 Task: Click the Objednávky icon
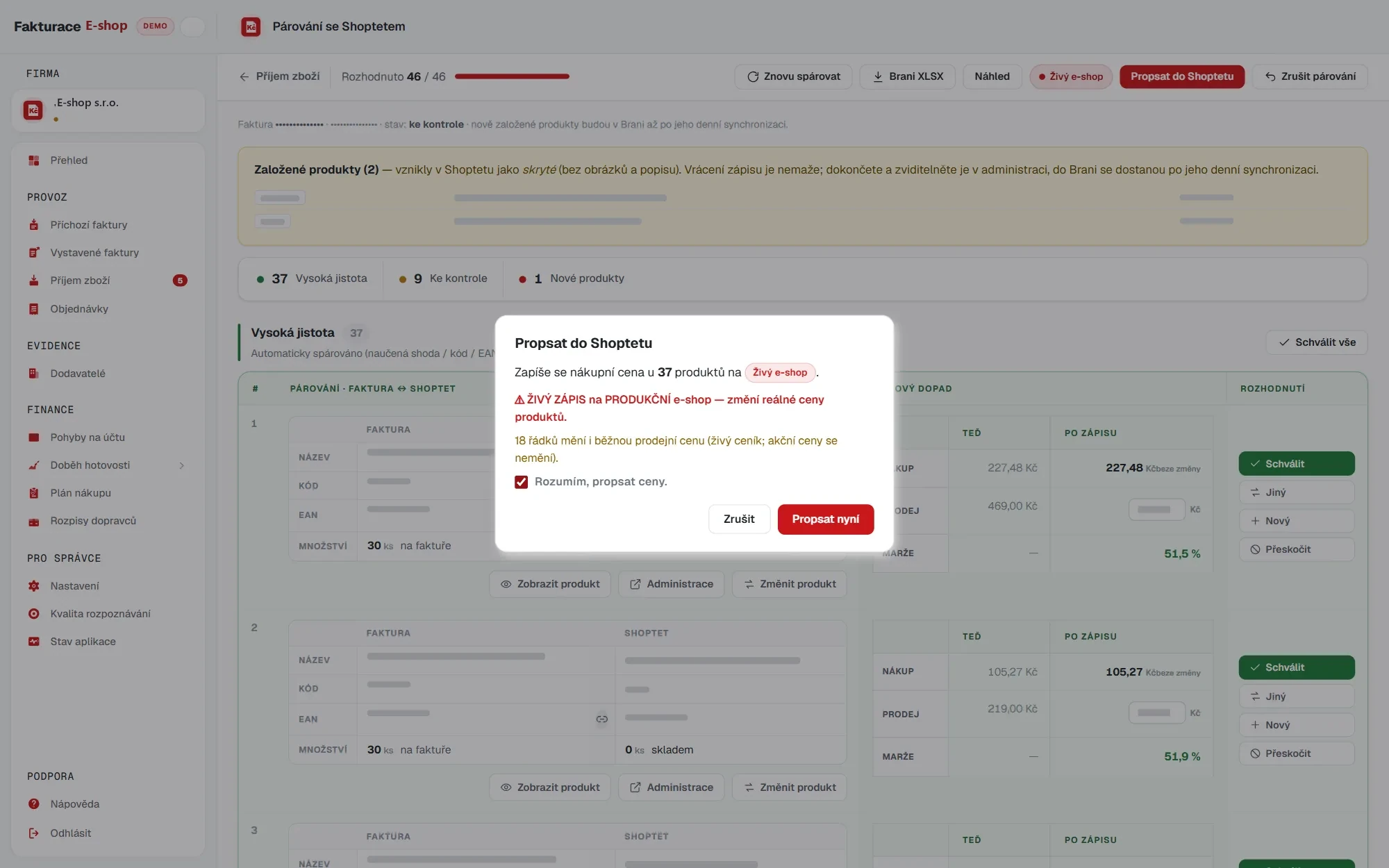click(x=33, y=309)
